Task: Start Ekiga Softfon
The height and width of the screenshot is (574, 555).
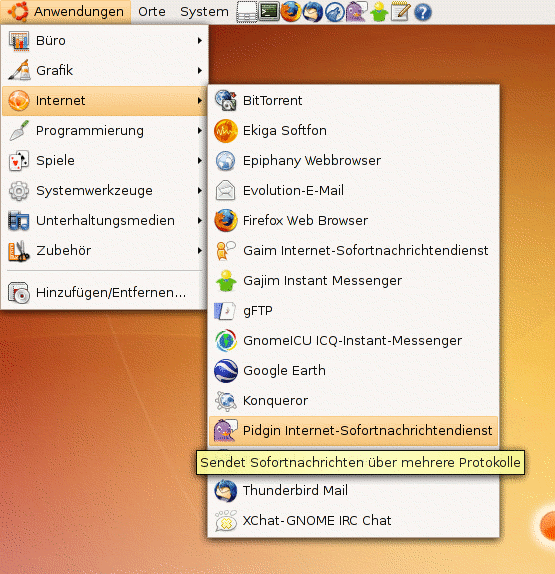Action: pyautogui.click(x=353, y=131)
